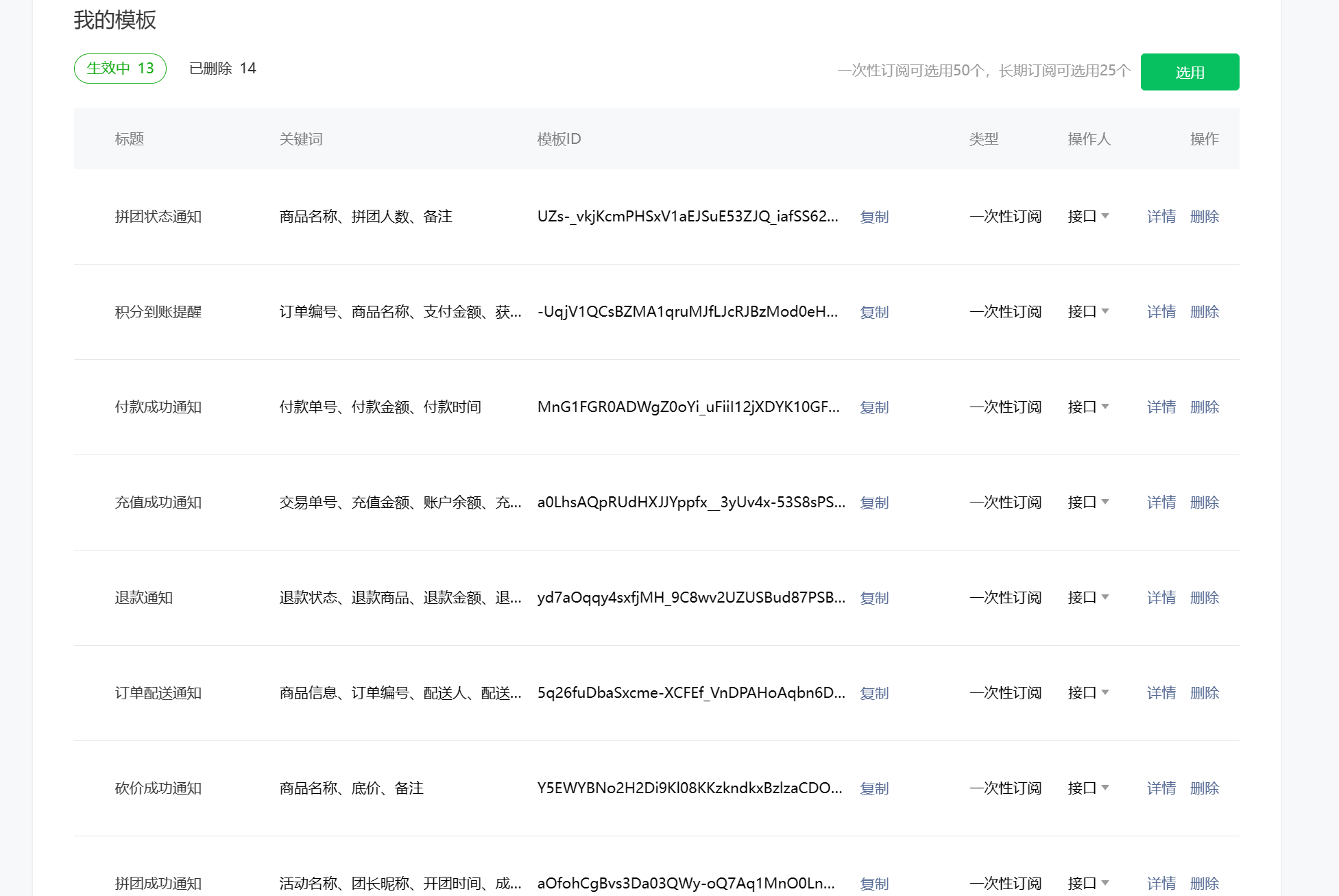Delete the 付款成功通知 template
The image size is (1339, 896).
(1205, 407)
